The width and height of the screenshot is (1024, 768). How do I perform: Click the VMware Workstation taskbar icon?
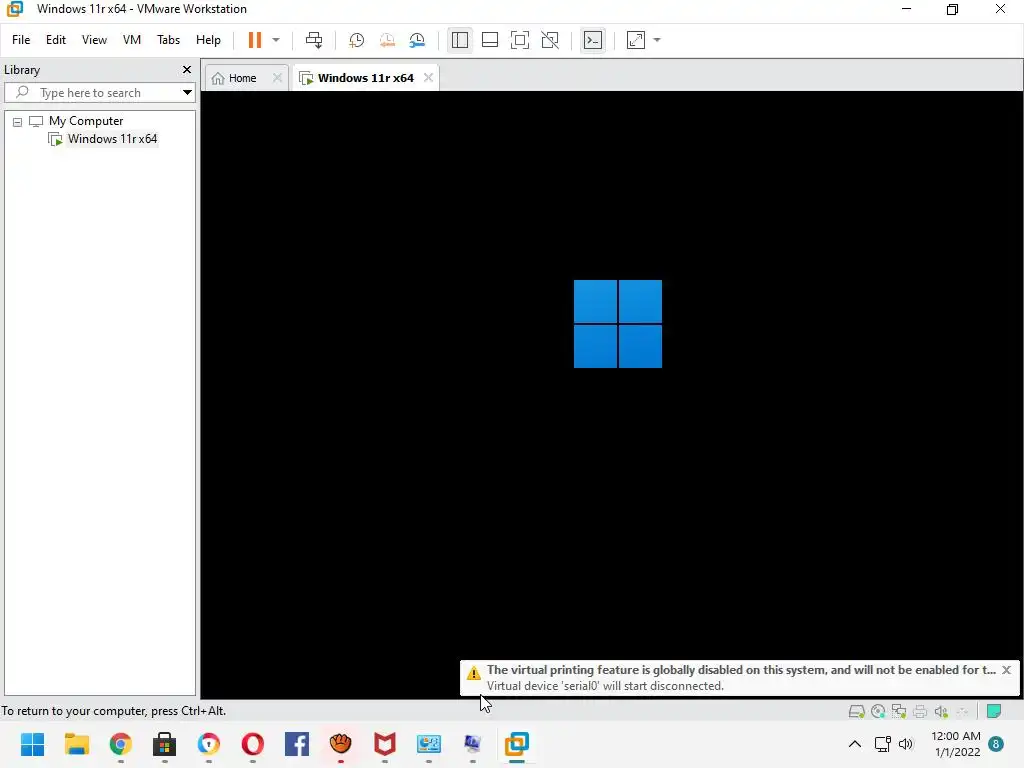click(517, 744)
